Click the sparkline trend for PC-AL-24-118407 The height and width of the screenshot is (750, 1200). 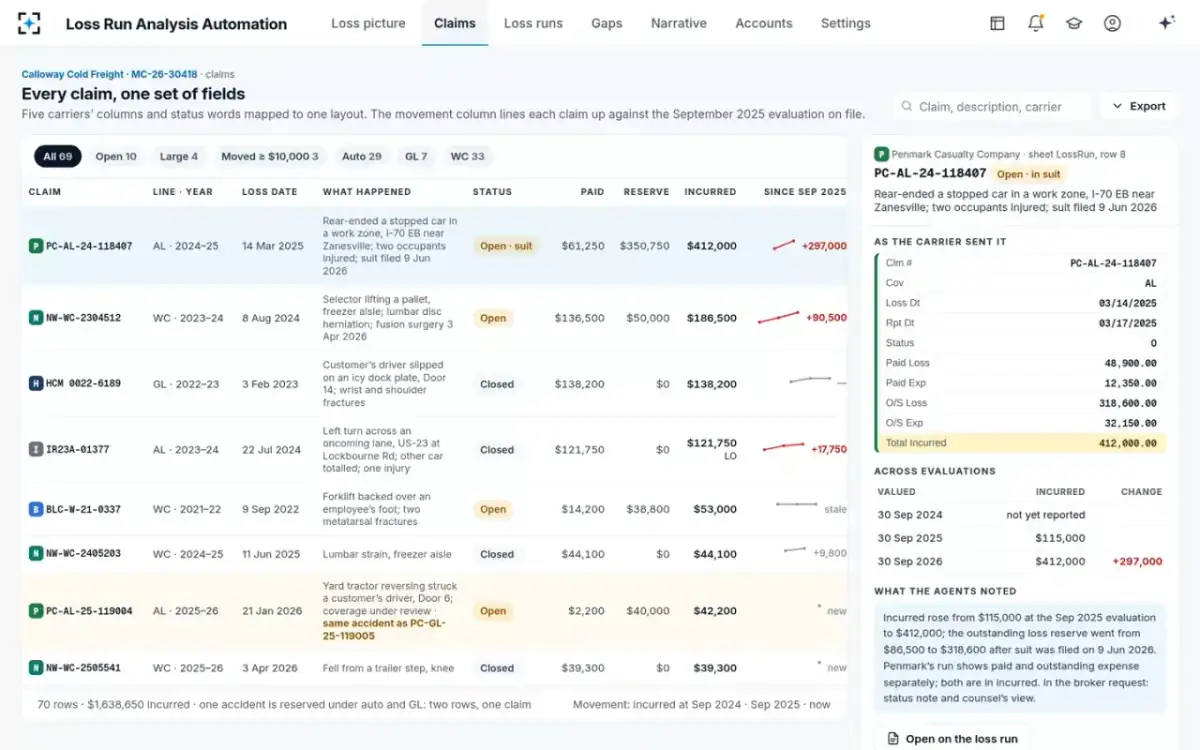click(784, 245)
